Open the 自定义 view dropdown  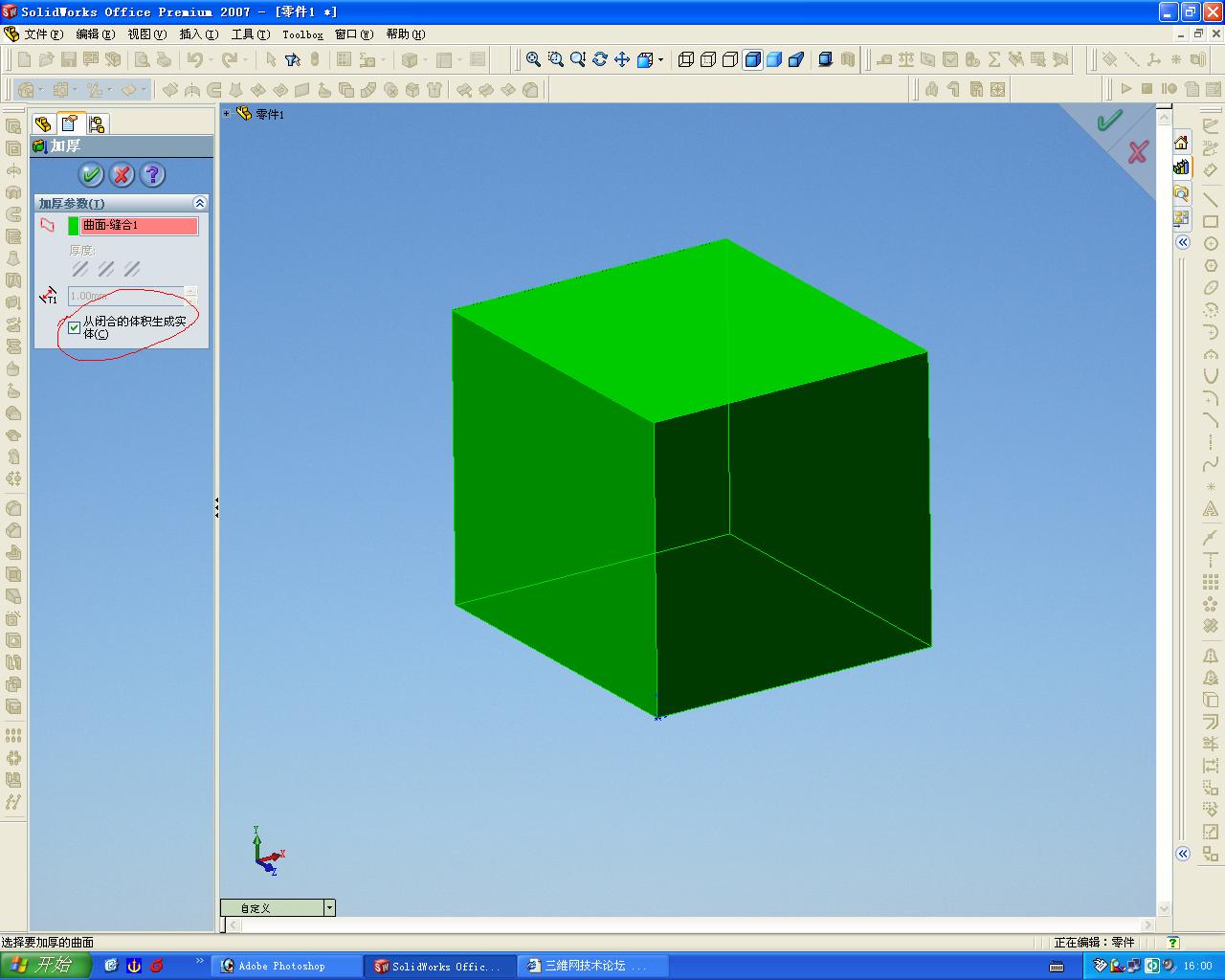(329, 907)
